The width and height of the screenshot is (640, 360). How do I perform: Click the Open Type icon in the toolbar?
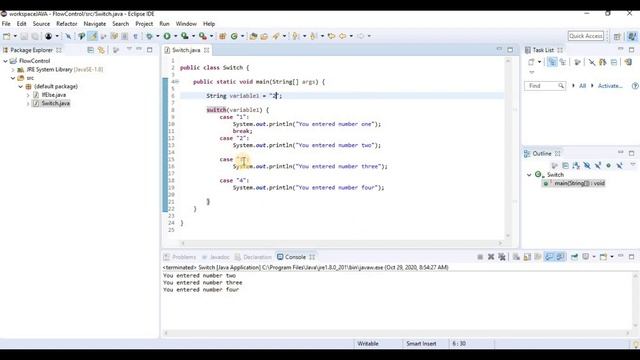click(253, 36)
